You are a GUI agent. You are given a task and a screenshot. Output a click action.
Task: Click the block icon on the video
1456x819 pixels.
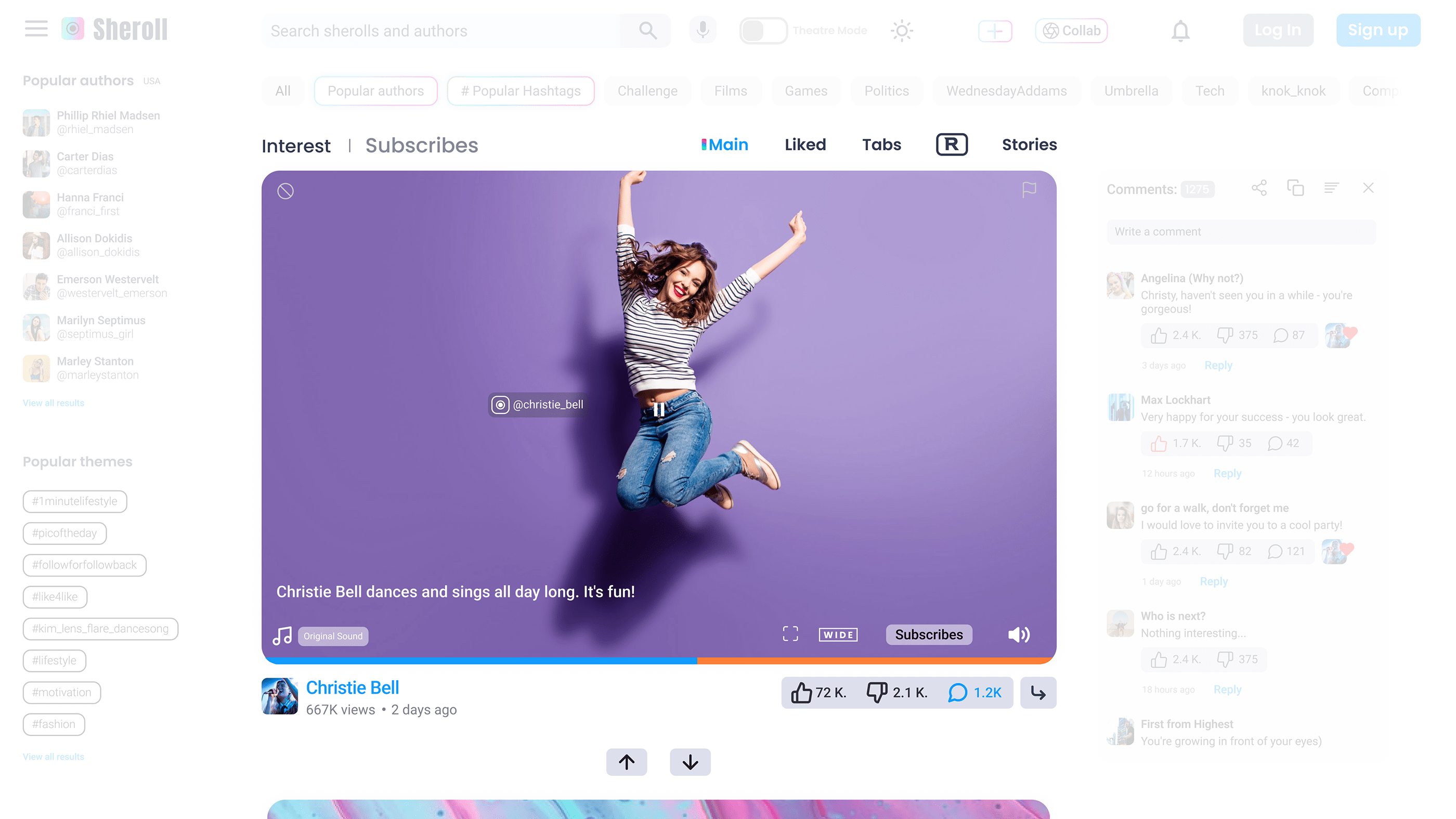tap(285, 191)
